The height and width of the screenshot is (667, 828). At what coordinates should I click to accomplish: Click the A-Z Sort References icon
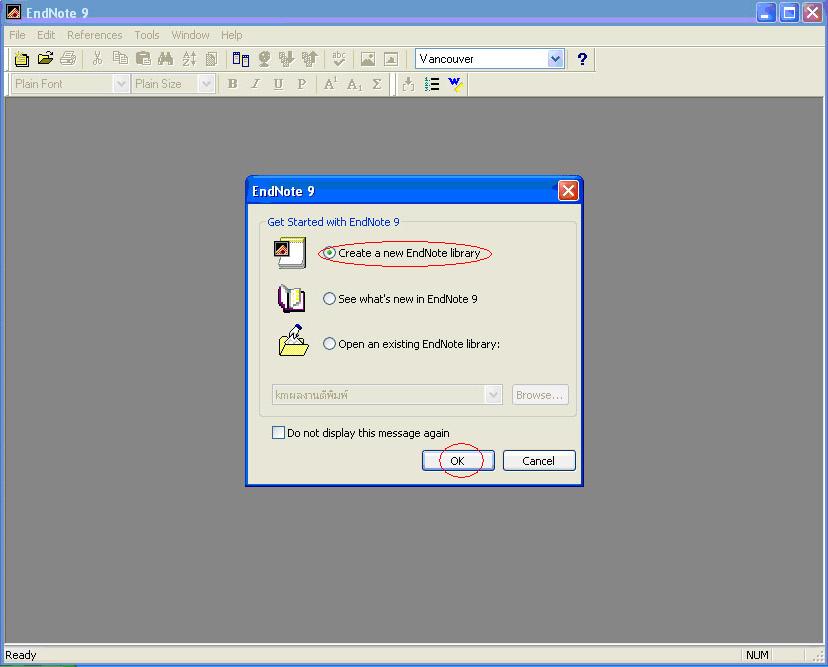189,59
